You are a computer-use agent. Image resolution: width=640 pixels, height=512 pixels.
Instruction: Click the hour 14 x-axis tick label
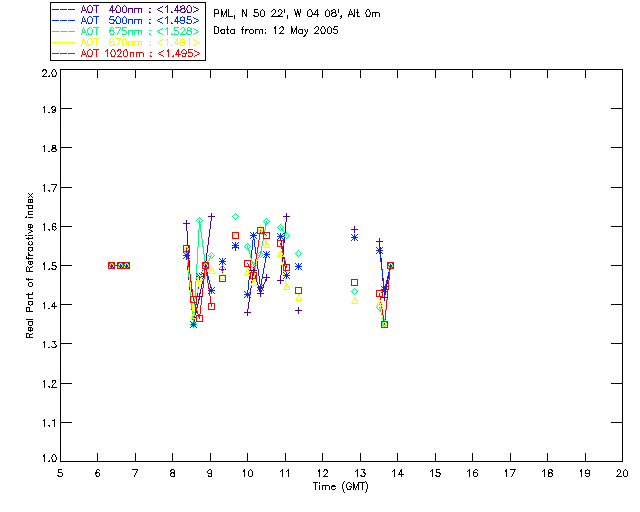(398, 473)
